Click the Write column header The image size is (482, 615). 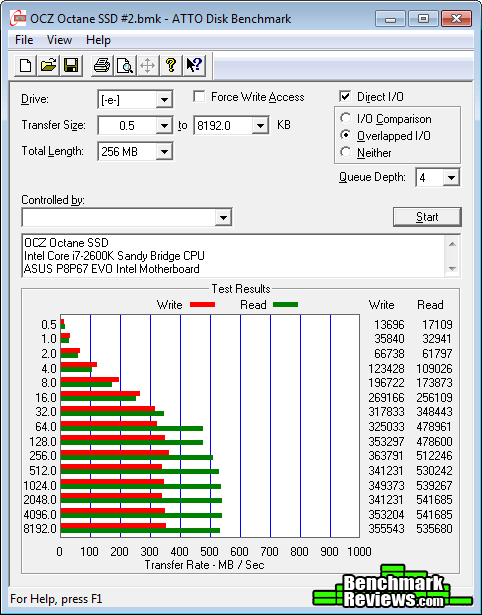[x=382, y=305]
